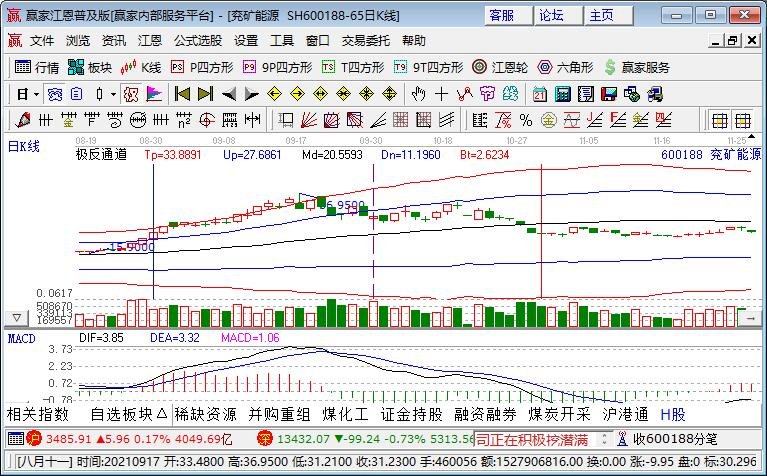This screenshot has height=476, width=767.
Task: Select the red pencil drawing tool
Action: point(23,120)
